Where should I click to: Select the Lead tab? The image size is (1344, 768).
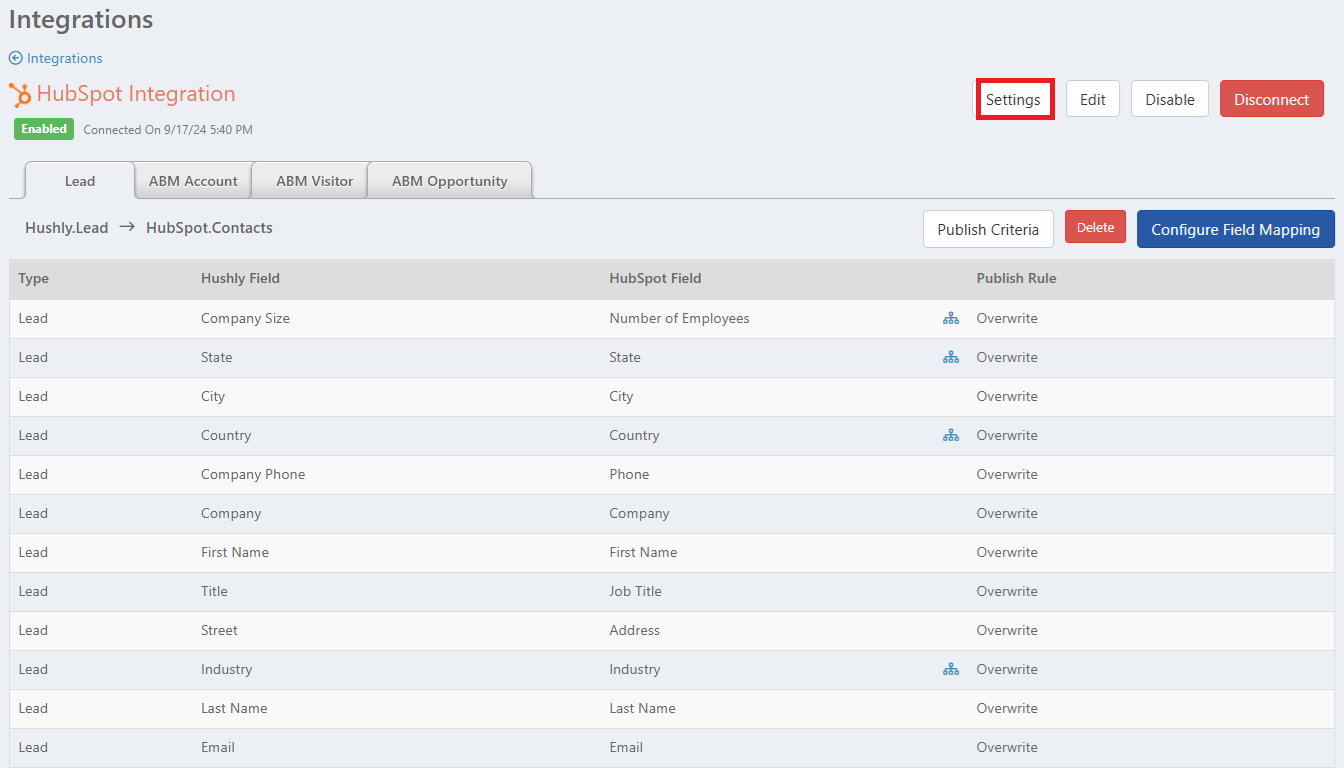coord(80,181)
